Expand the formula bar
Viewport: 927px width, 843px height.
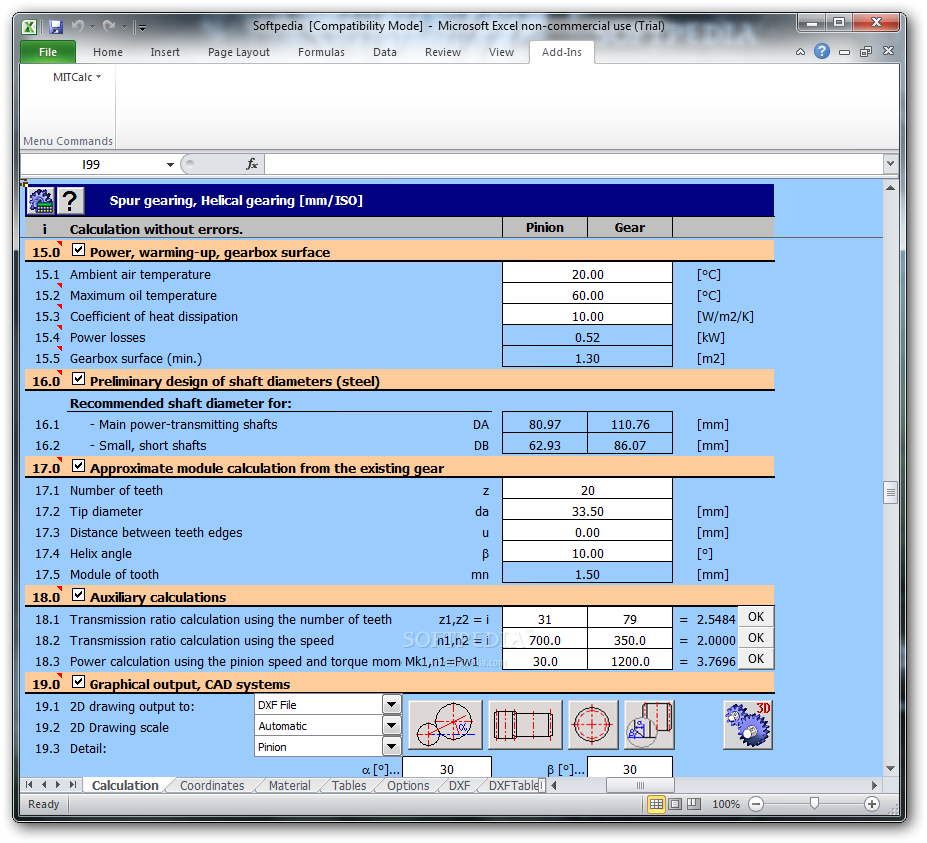click(x=890, y=164)
